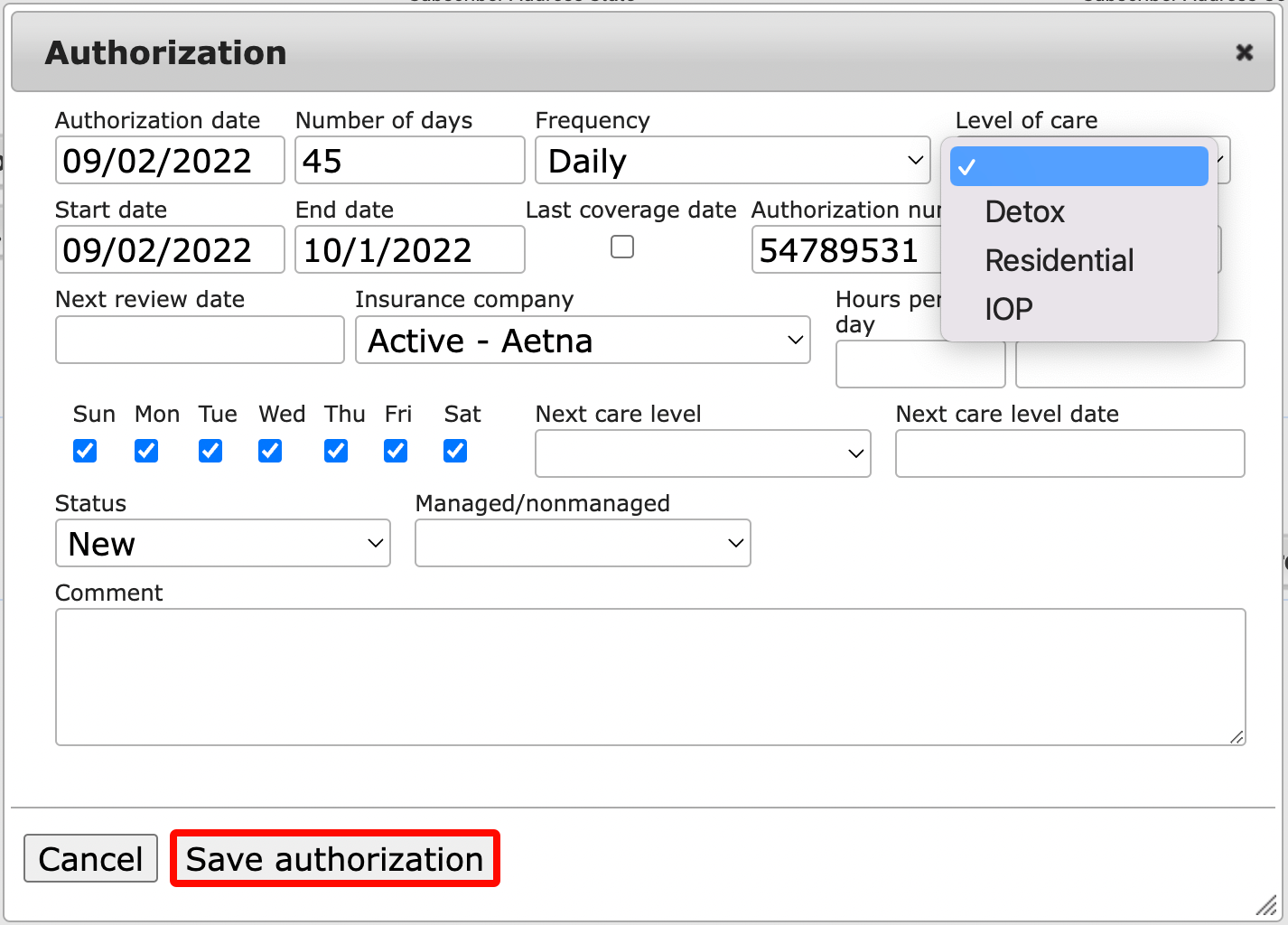The height and width of the screenshot is (925, 1288).
Task: Open the Frequency dropdown showing Daily
Action: pyautogui.click(x=732, y=161)
